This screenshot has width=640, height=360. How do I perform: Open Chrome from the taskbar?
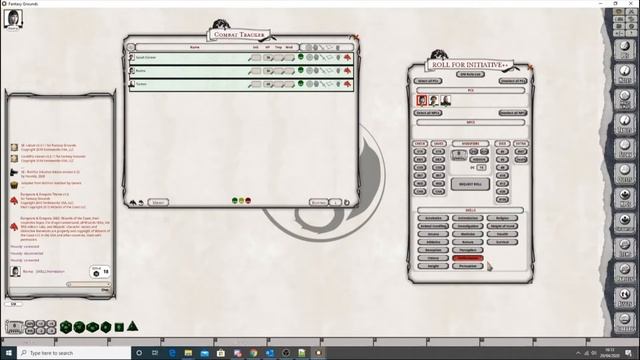(x=253, y=353)
